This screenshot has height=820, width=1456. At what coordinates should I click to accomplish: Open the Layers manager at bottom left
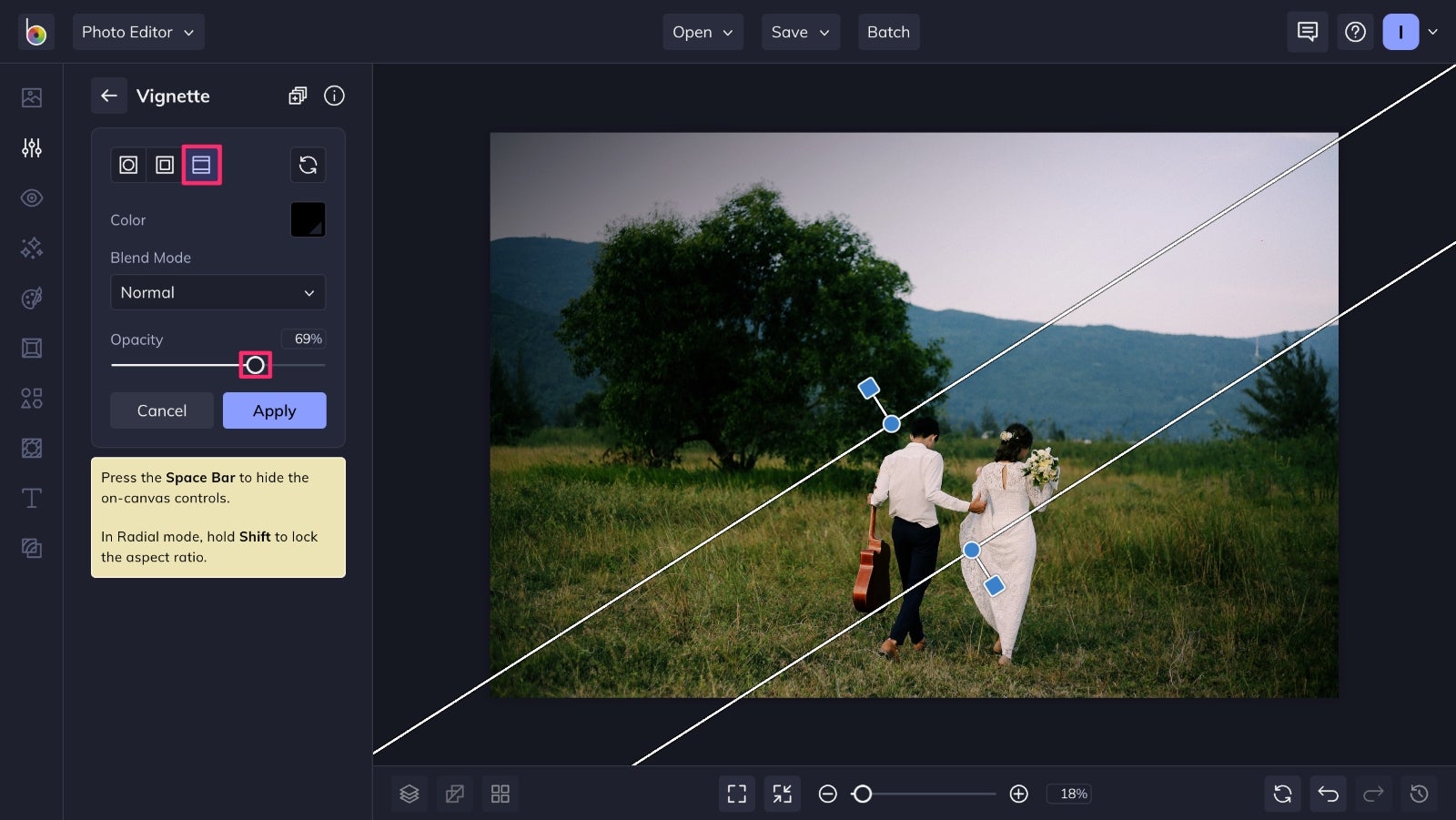coord(409,793)
